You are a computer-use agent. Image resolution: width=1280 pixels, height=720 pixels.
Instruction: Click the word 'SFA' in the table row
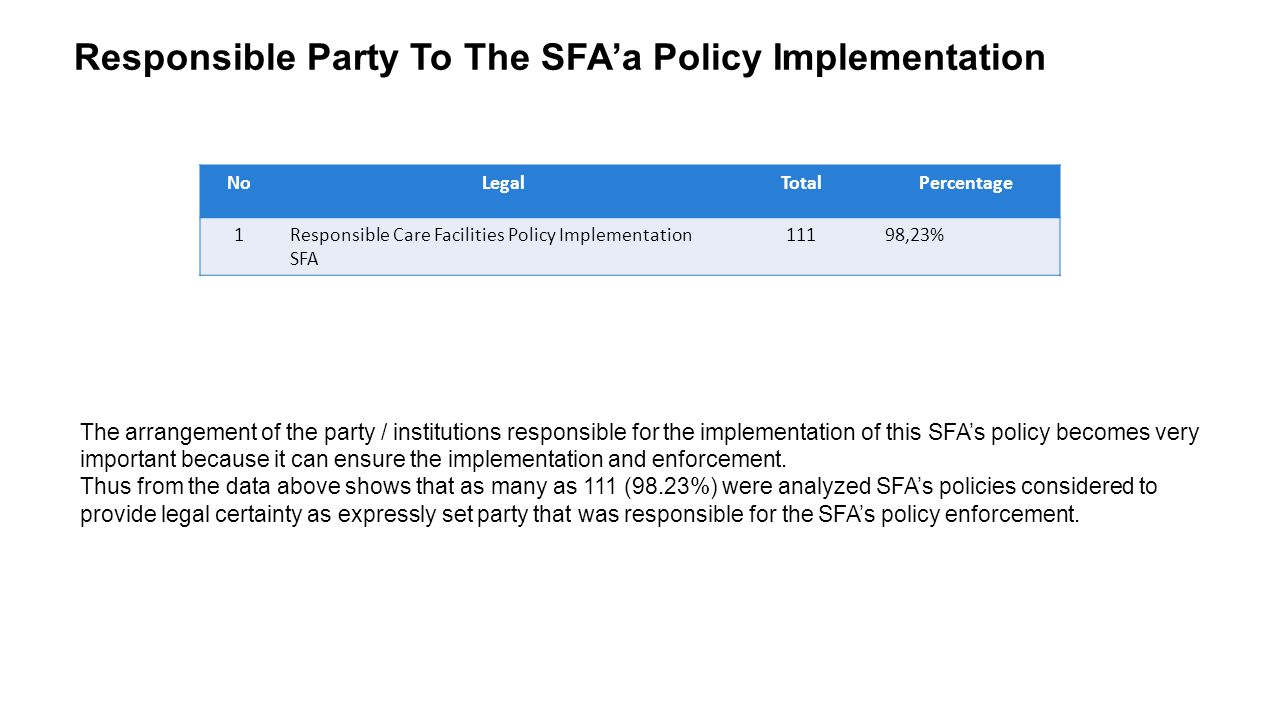click(303, 259)
